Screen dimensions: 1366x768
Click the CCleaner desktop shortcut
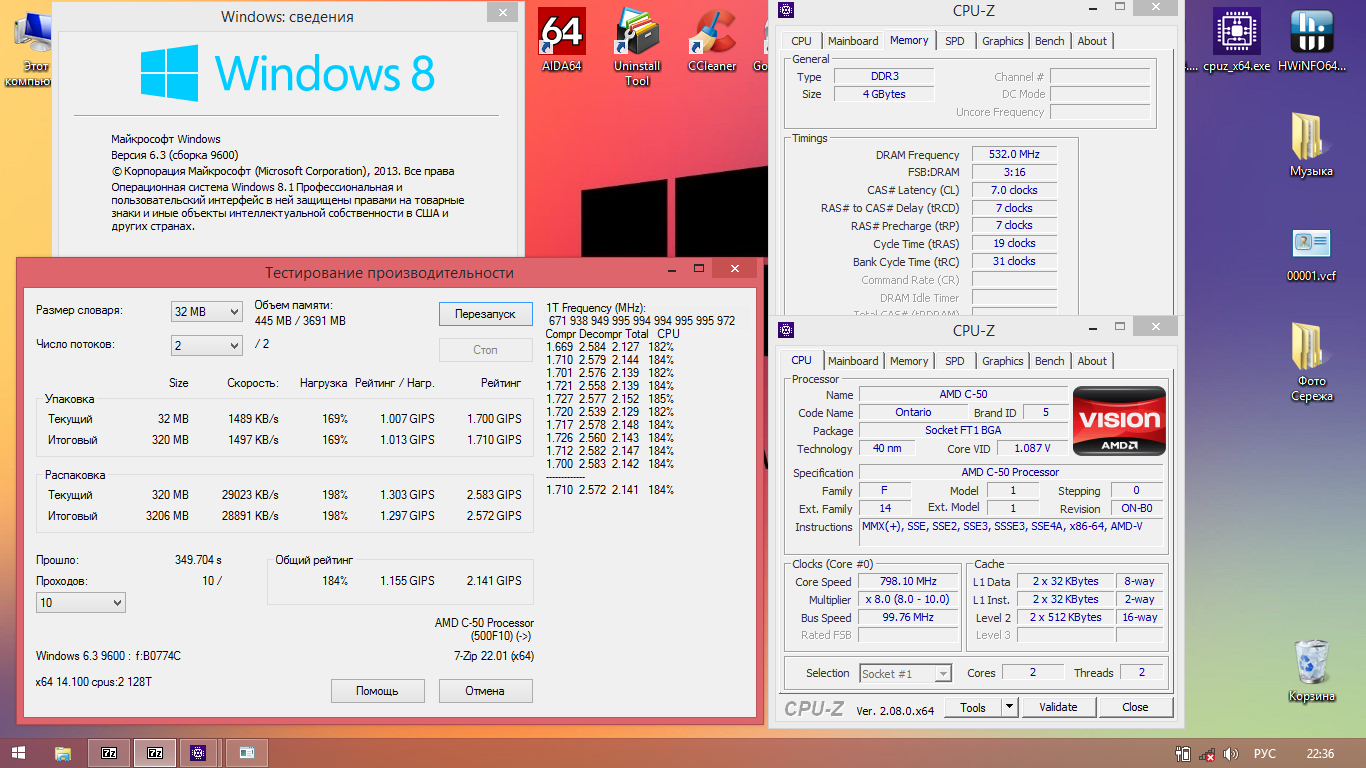pyautogui.click(x=712, y=41)
